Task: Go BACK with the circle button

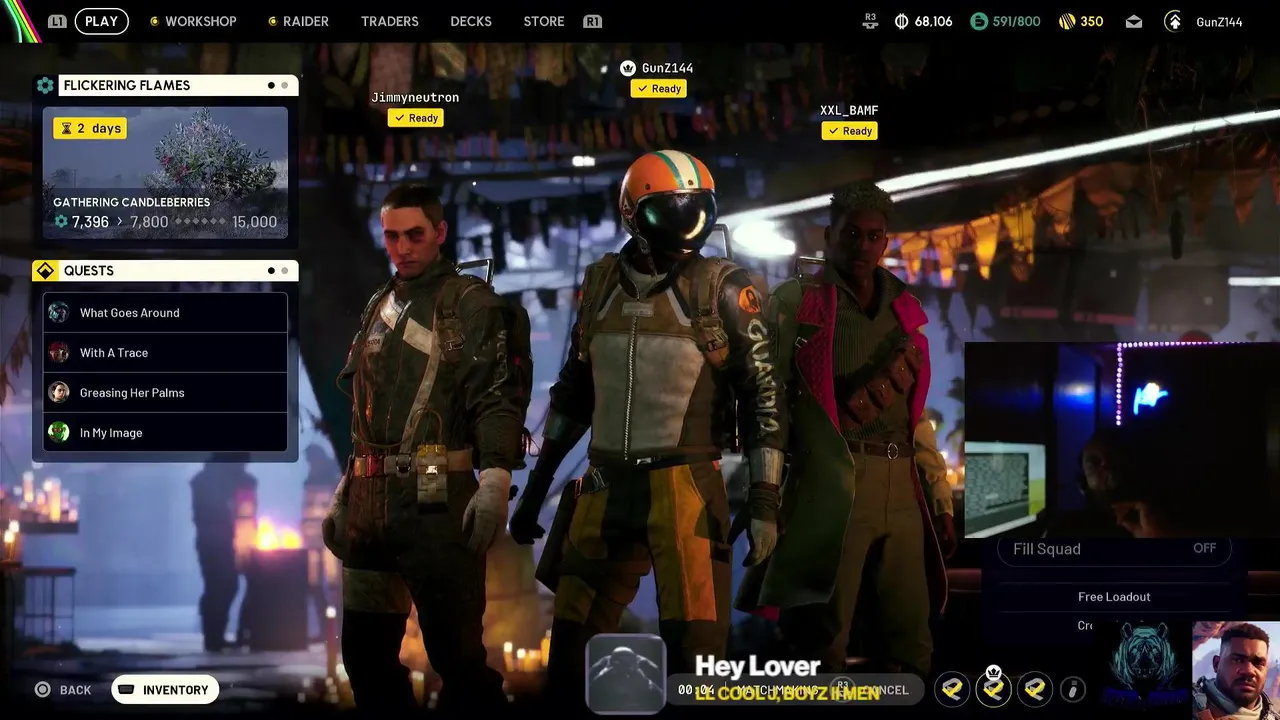Action: click(x=63, y=690)
